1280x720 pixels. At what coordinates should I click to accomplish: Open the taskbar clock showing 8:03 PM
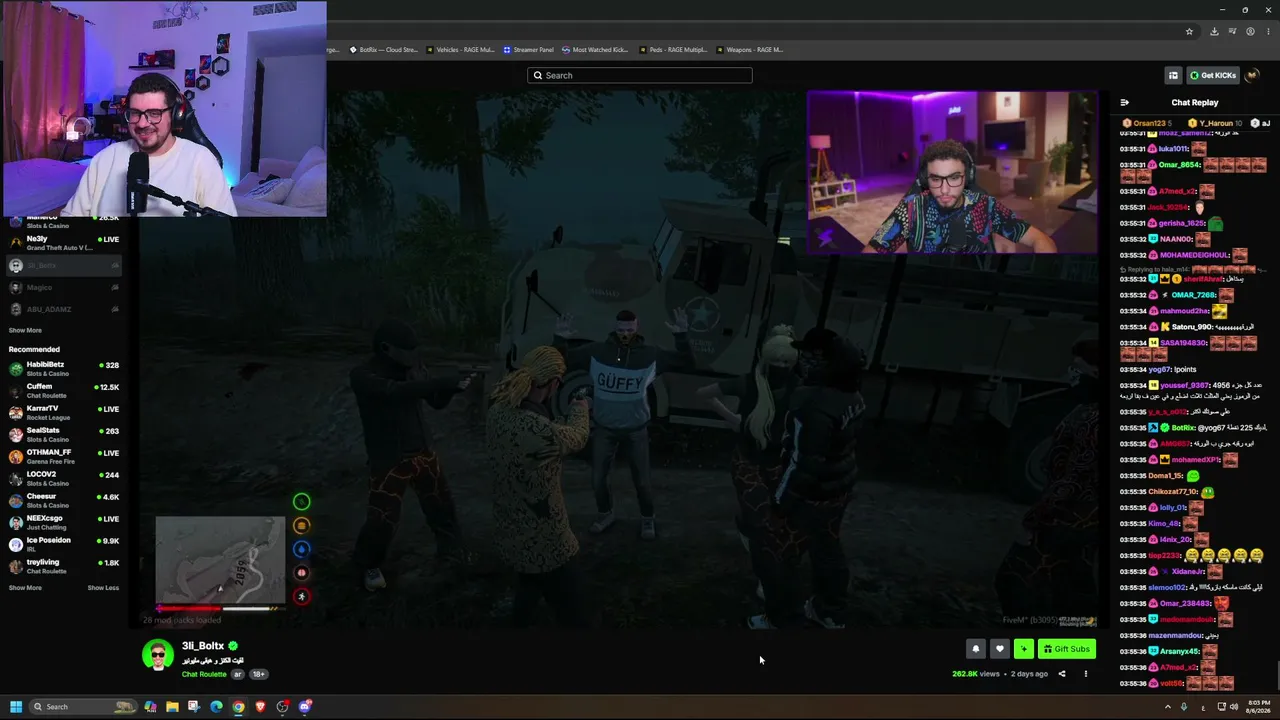pos(1259,707)
